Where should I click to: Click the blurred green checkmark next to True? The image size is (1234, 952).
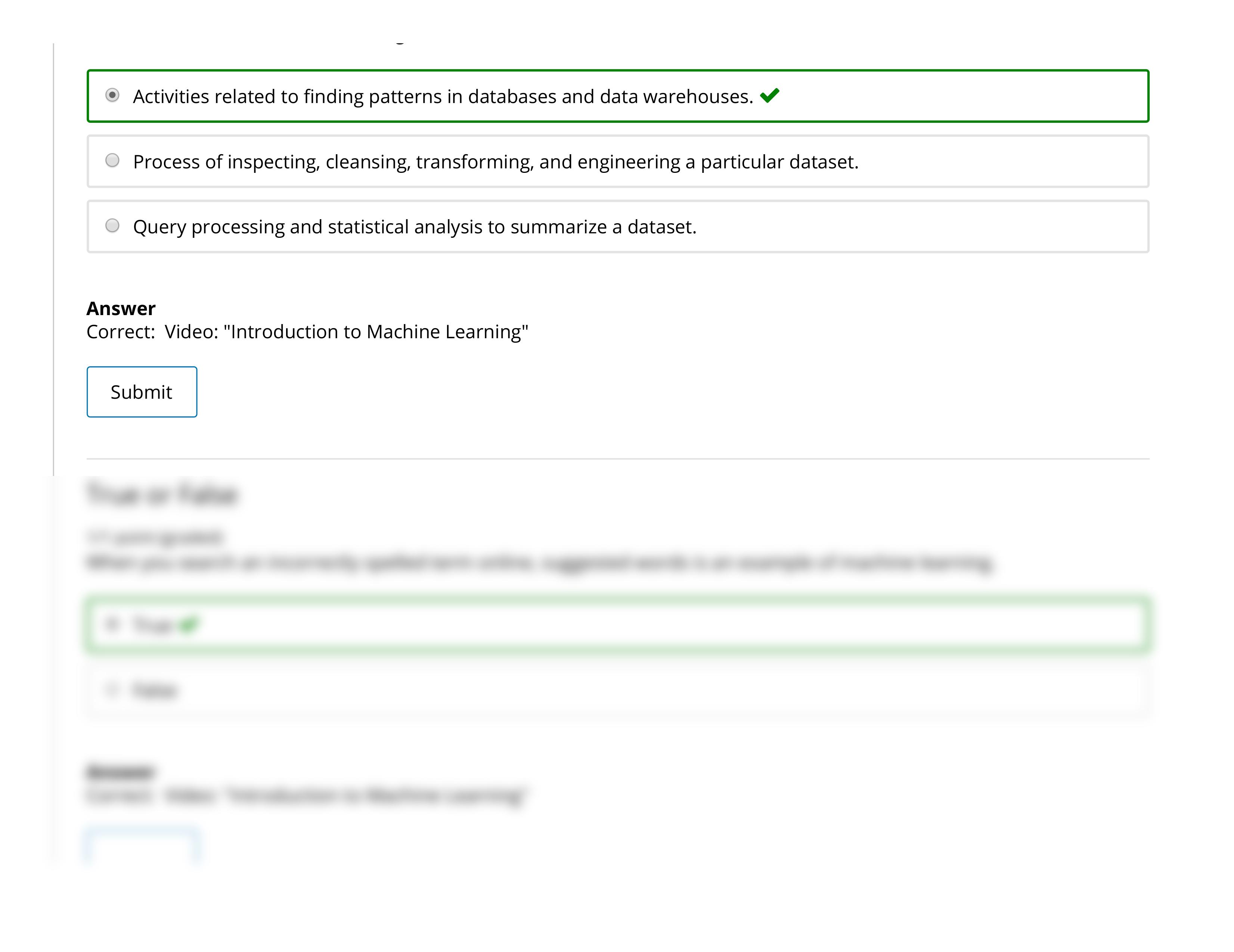point(188,625)
